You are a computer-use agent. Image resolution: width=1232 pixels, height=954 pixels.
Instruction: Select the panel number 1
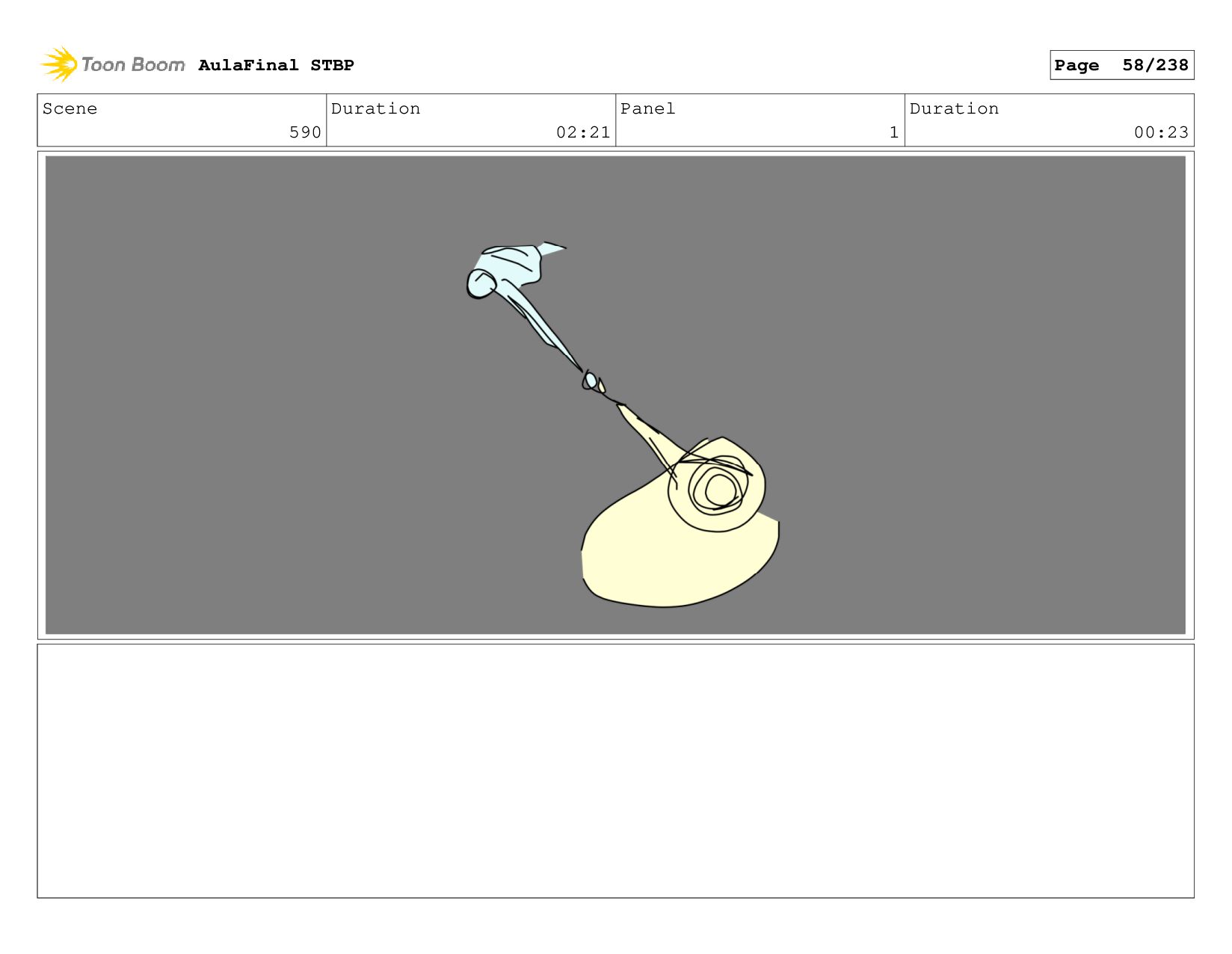(893, 132)
